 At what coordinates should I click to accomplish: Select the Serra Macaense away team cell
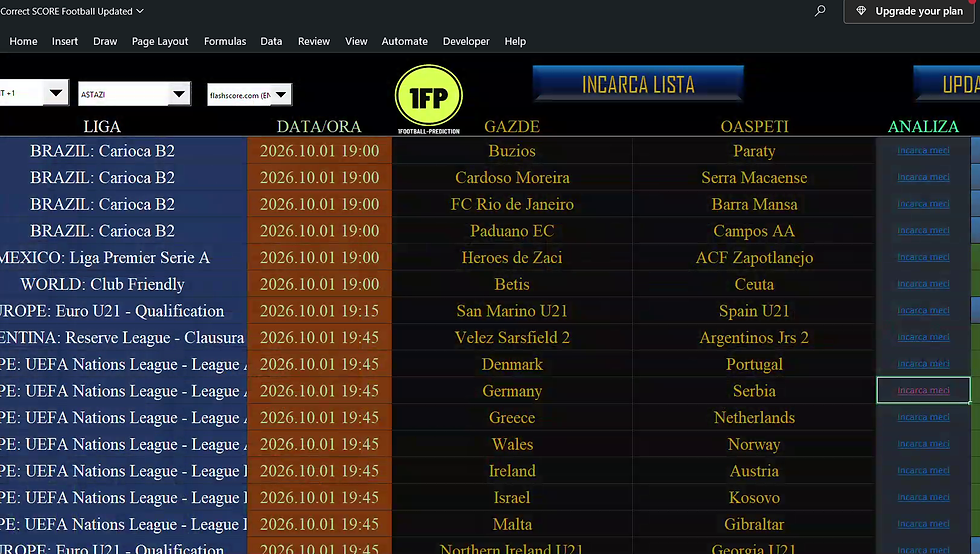click(x=754, y=178)
